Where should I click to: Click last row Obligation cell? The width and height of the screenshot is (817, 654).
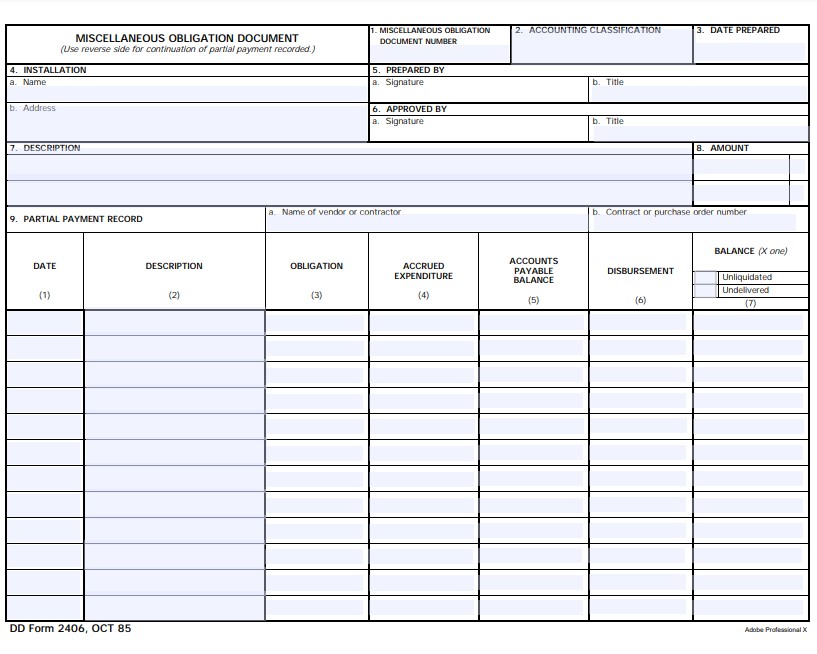pyautogui.click(x=316, y=607)
